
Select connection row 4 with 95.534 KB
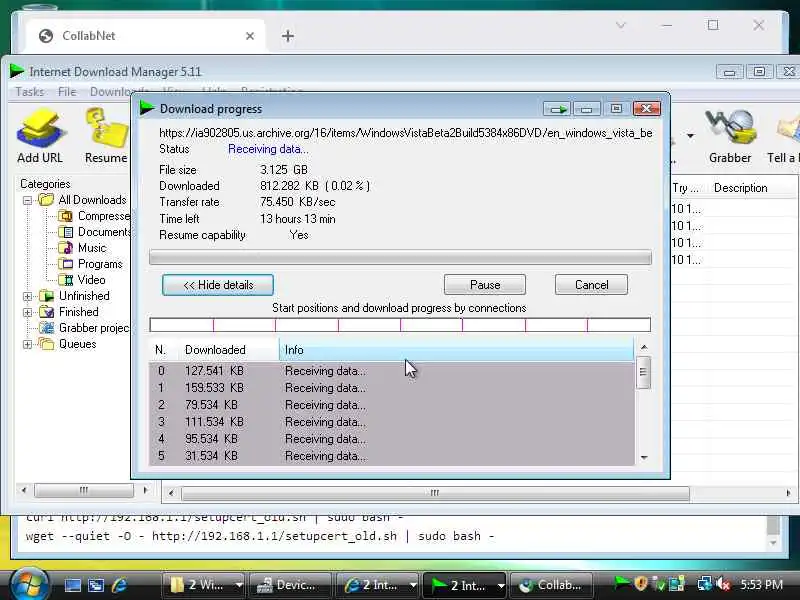click(392, 439)
